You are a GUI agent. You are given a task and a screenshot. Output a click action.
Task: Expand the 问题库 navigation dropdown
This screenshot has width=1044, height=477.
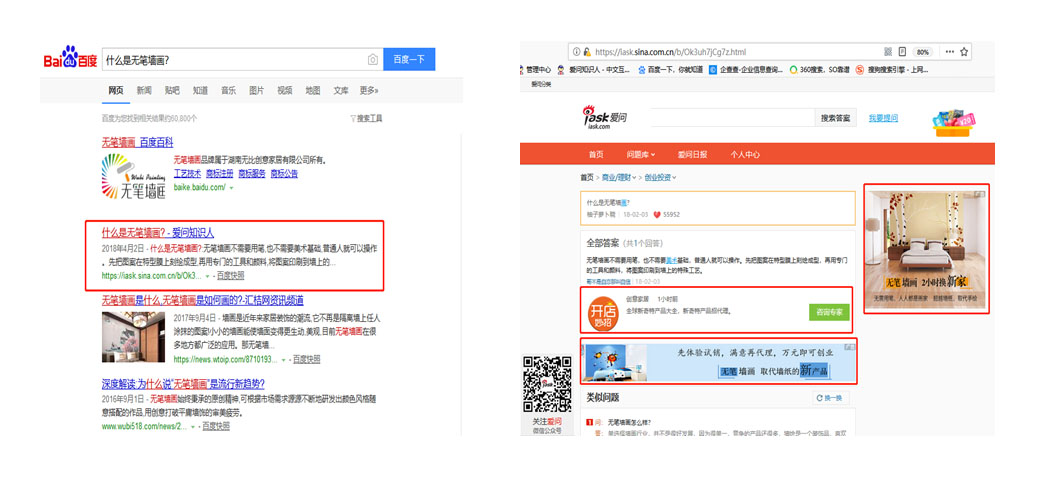pos(641,154)
